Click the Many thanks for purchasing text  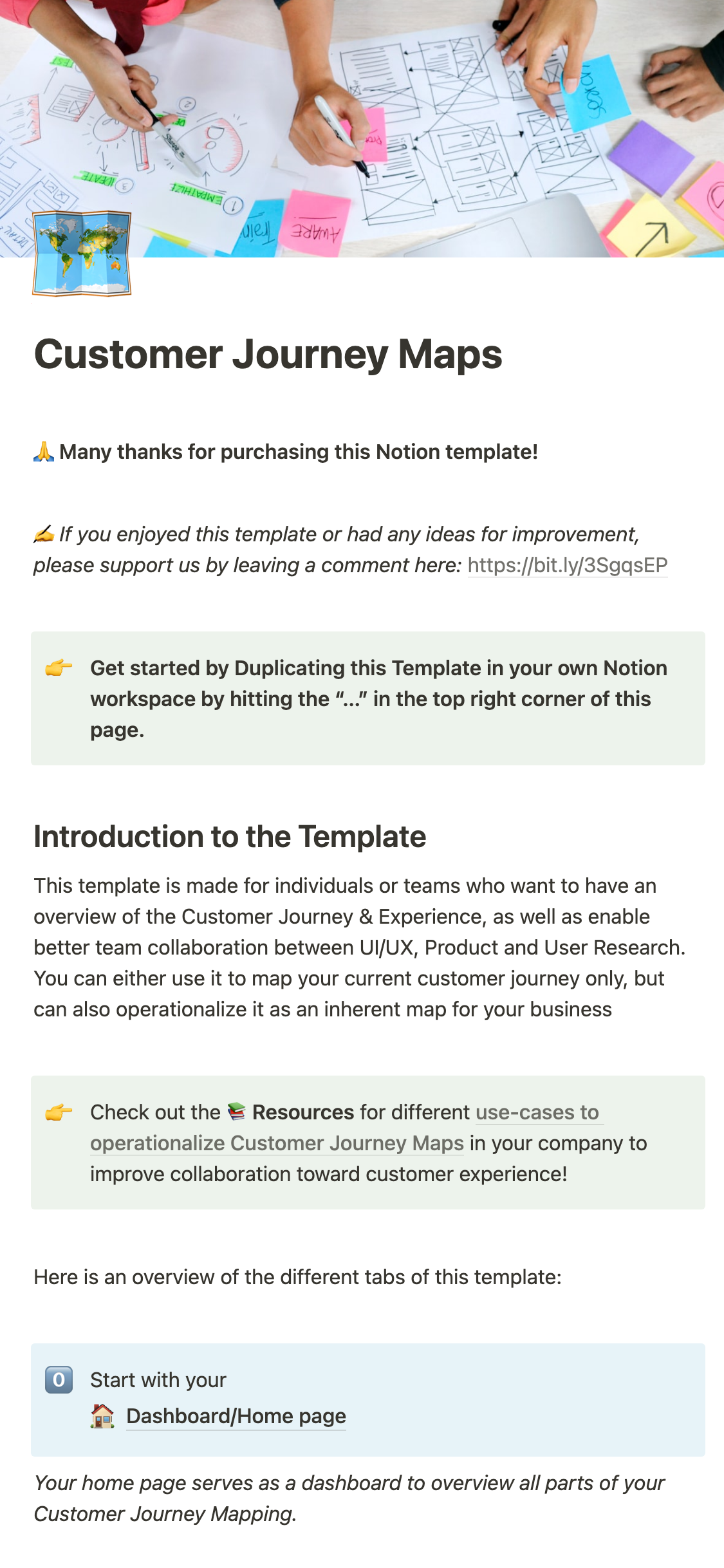tap(299, 452)
